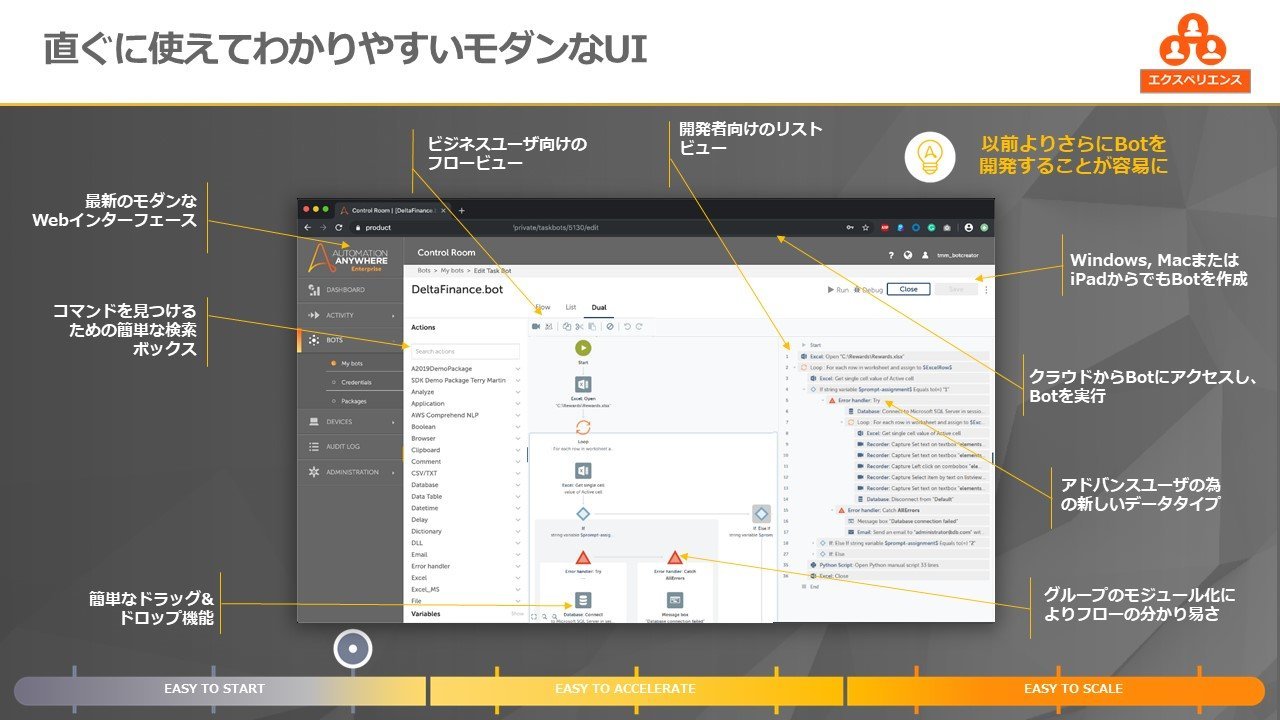Image resolution: width=1280 pixels, height=720 pixels.
Task: Disable the selected action with the circle-slash icon
Action: click(609, 326)
